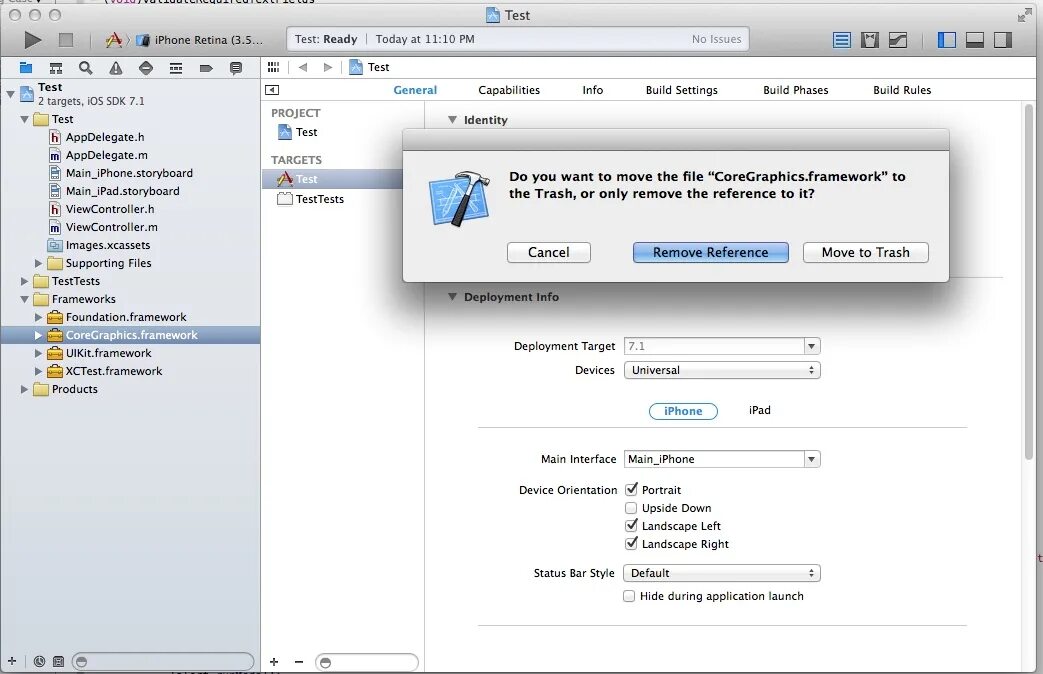Select the iPhone device segment
This screenshot has width=1043, height=674.
683,411
